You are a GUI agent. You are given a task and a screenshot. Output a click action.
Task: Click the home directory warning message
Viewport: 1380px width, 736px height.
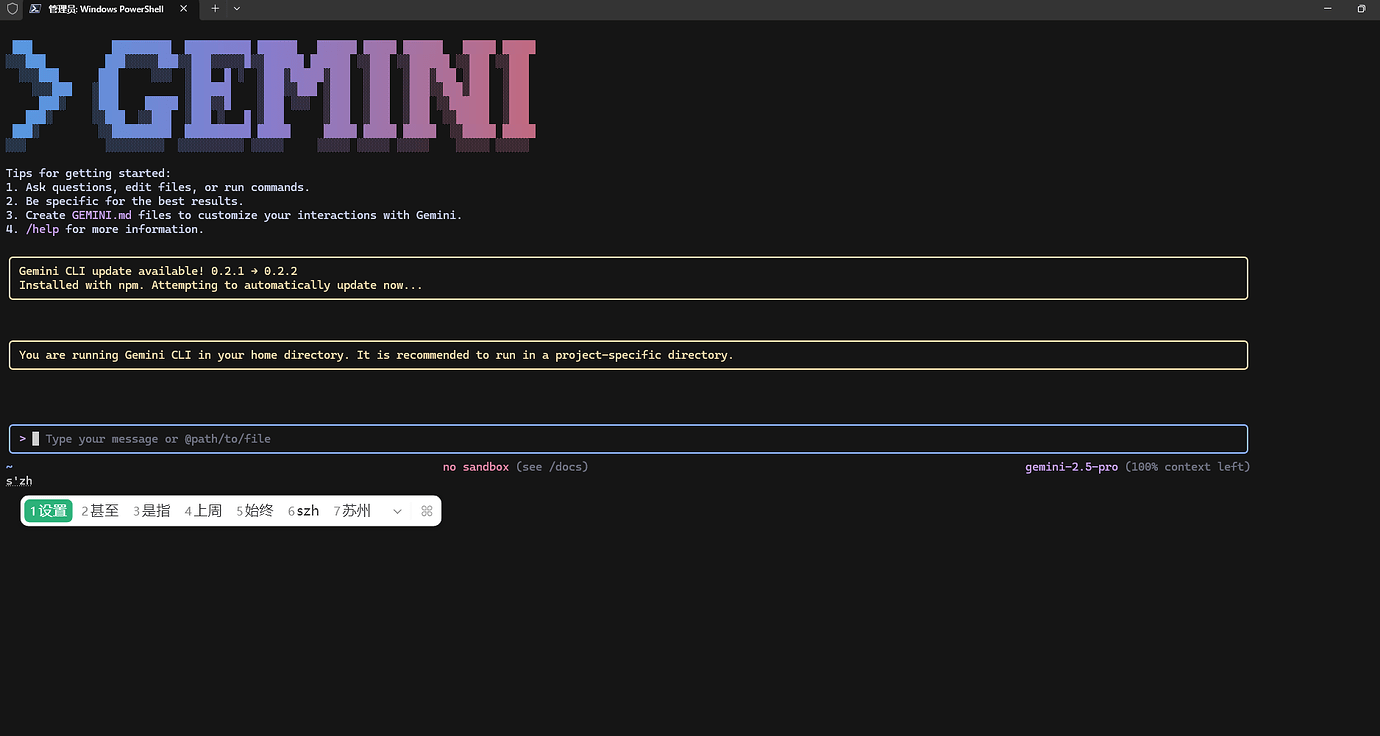[x=376, y=355]
